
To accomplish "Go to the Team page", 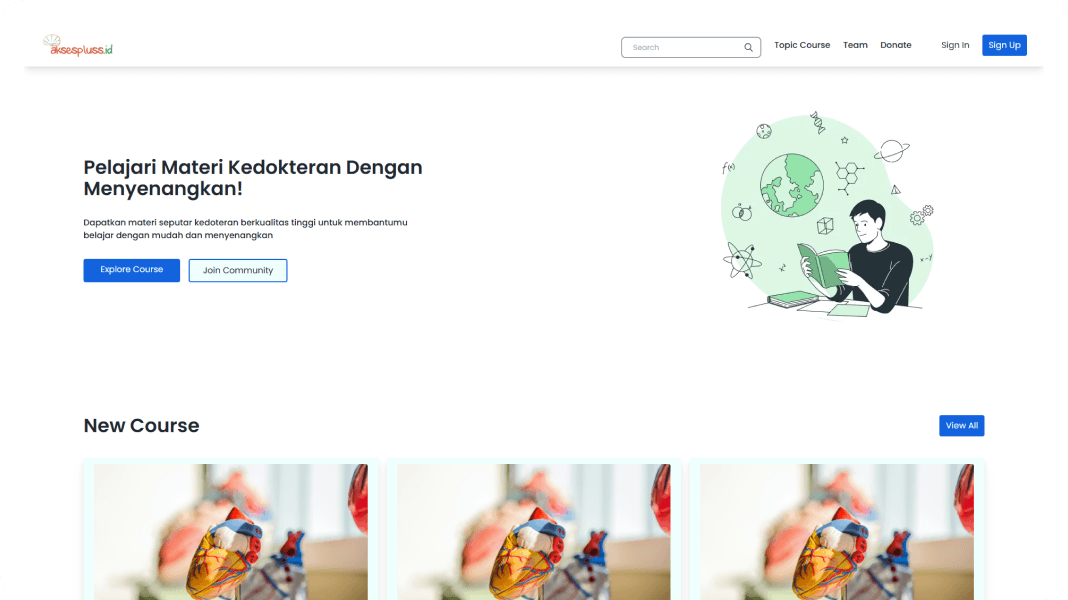I will coord(855,45).
